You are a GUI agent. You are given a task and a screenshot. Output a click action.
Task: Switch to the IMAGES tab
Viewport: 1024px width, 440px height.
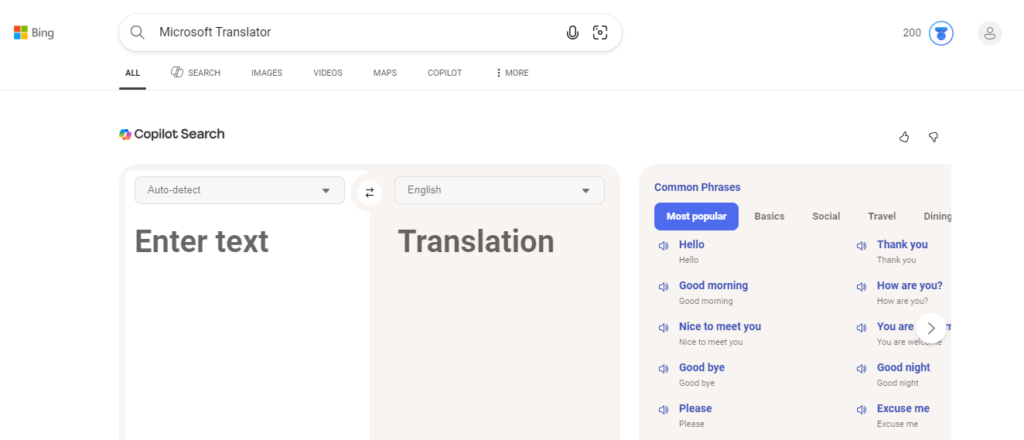pos(266,72)
